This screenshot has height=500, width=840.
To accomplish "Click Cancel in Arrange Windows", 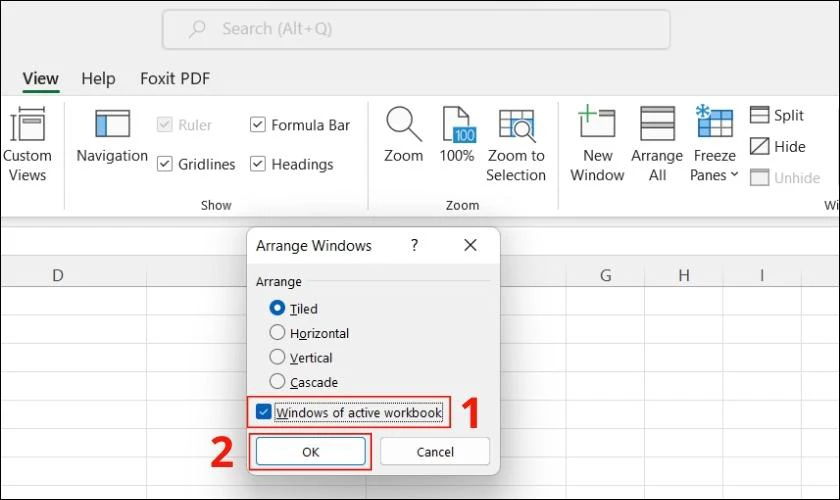I will coord(435,452).
